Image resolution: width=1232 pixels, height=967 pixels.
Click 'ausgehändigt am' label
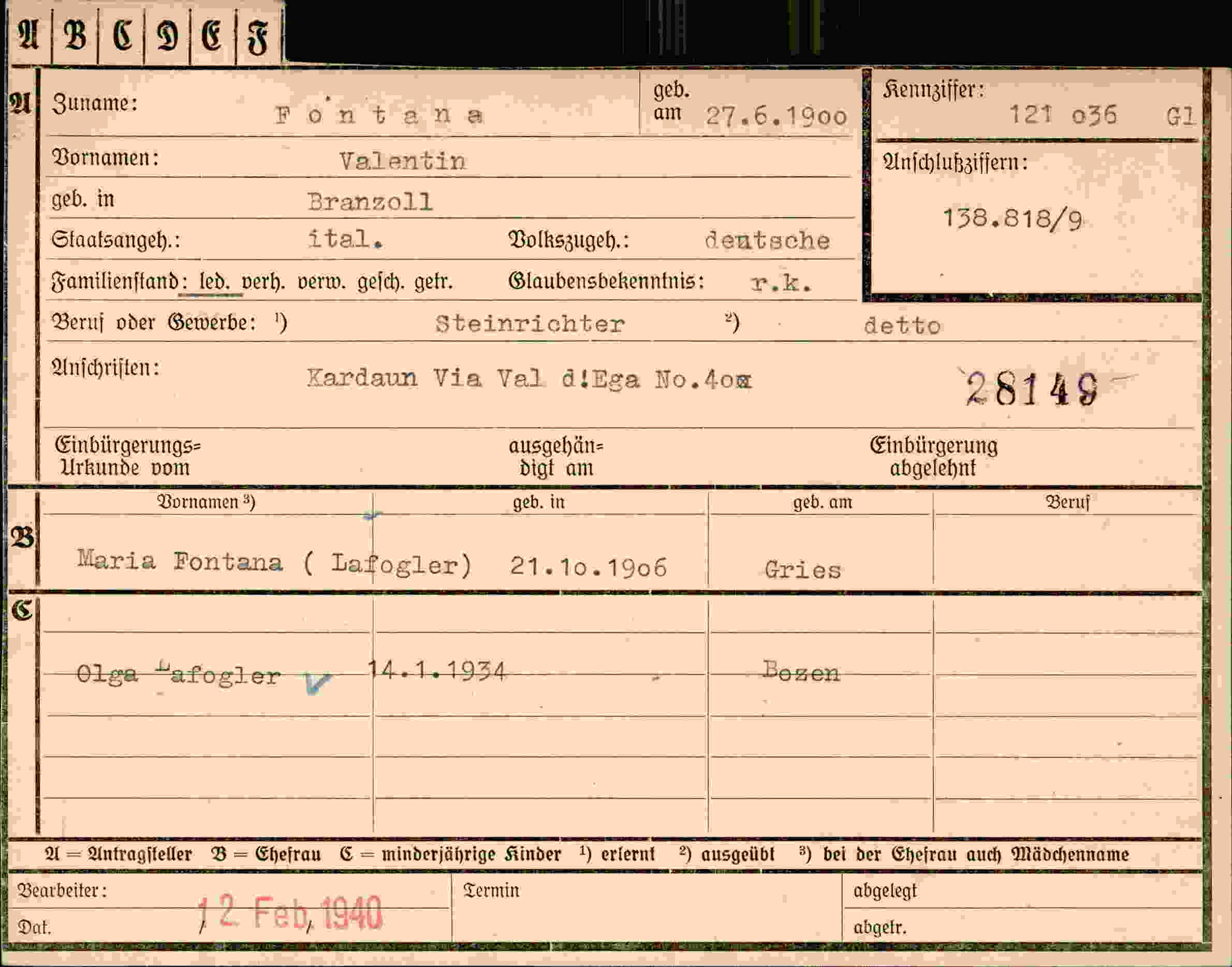tap(556, 458)
